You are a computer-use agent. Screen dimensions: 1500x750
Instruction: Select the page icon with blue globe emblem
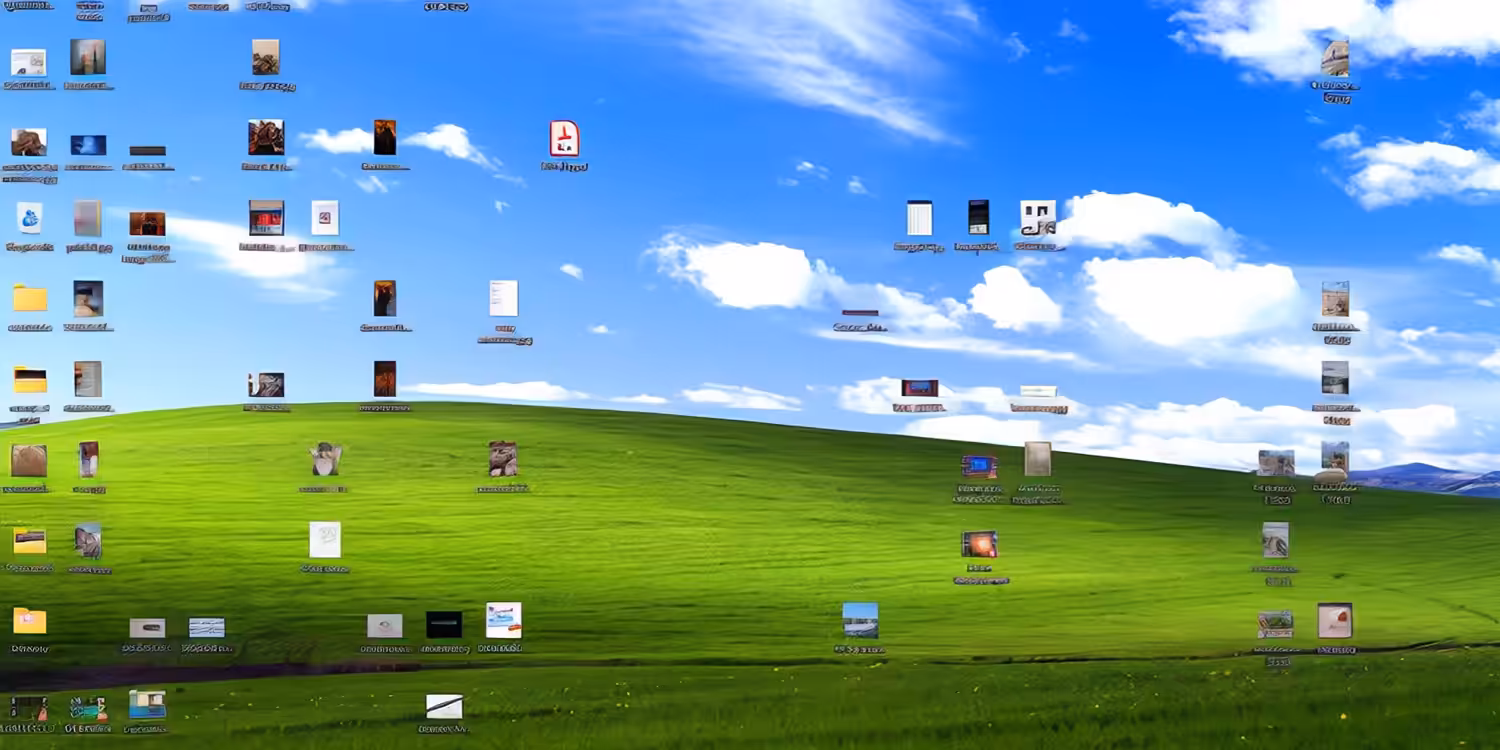click(29, 218)
